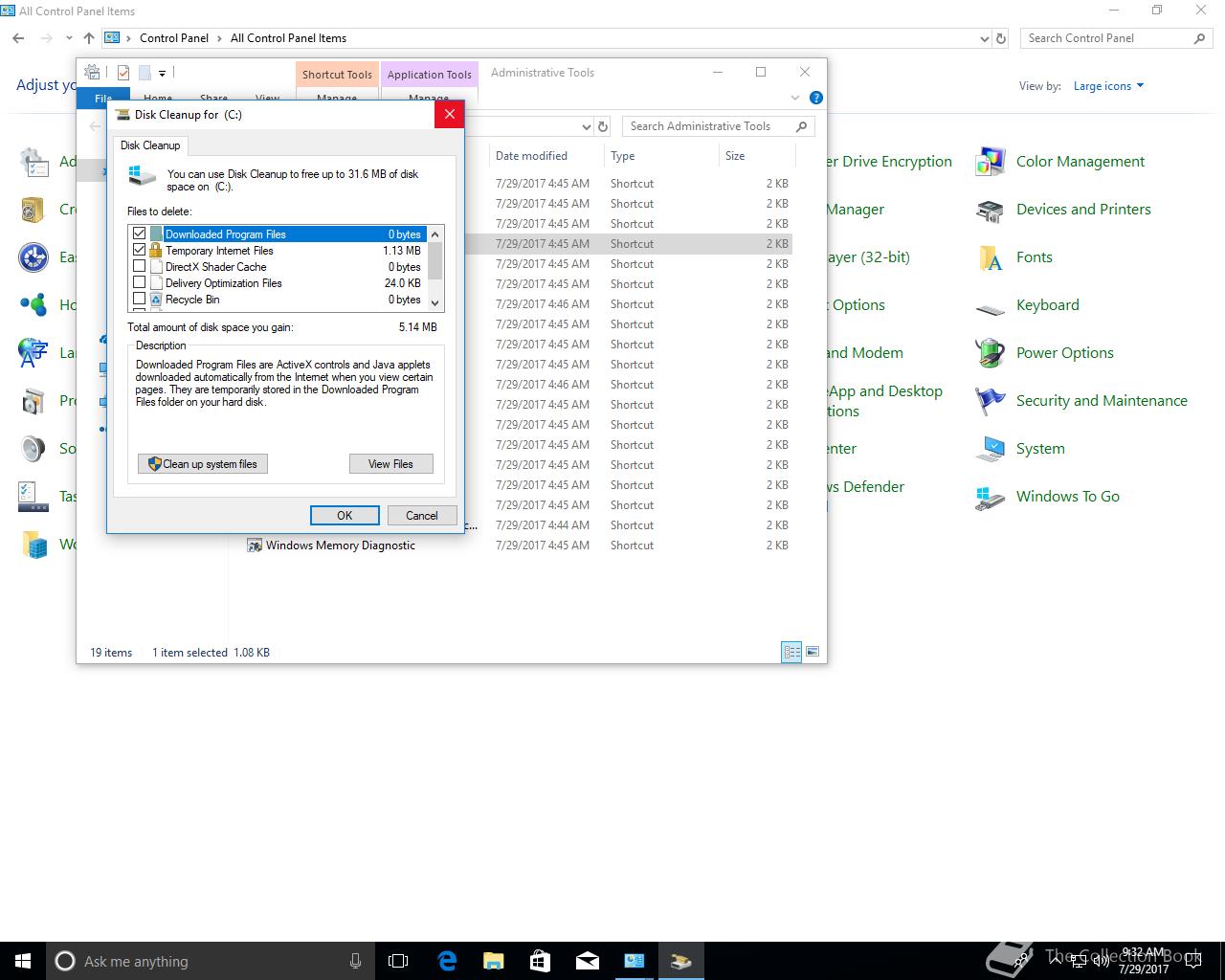The height and width of the screenshot is (980, 1225).
Task: Open the Application Tools ribbon tab
Action: pos(430,75)
